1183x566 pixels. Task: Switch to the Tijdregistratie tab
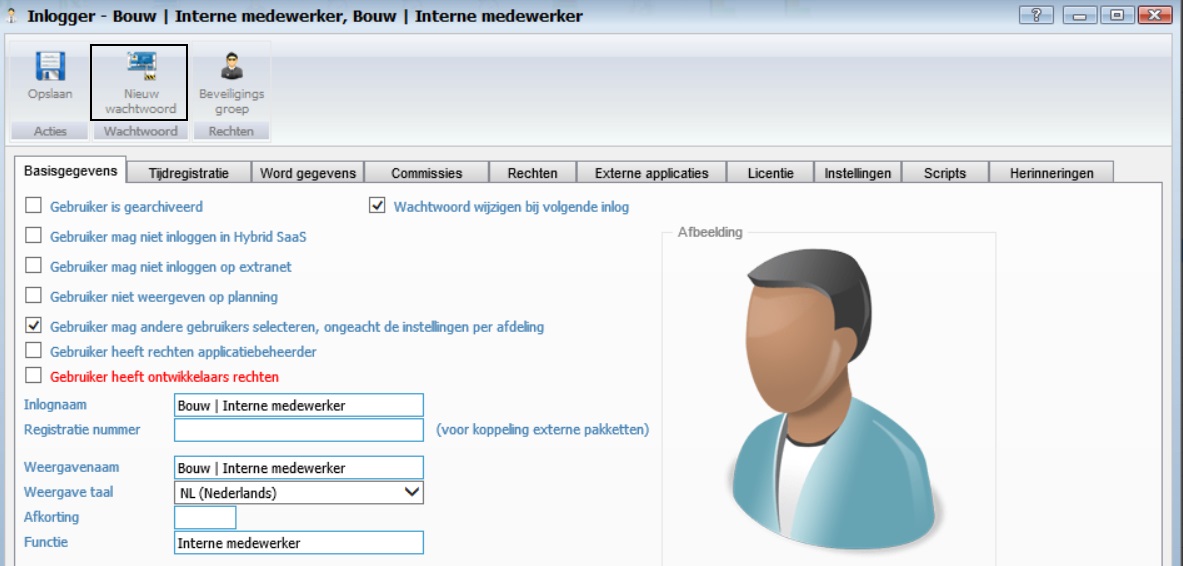(x=188, y=173)
